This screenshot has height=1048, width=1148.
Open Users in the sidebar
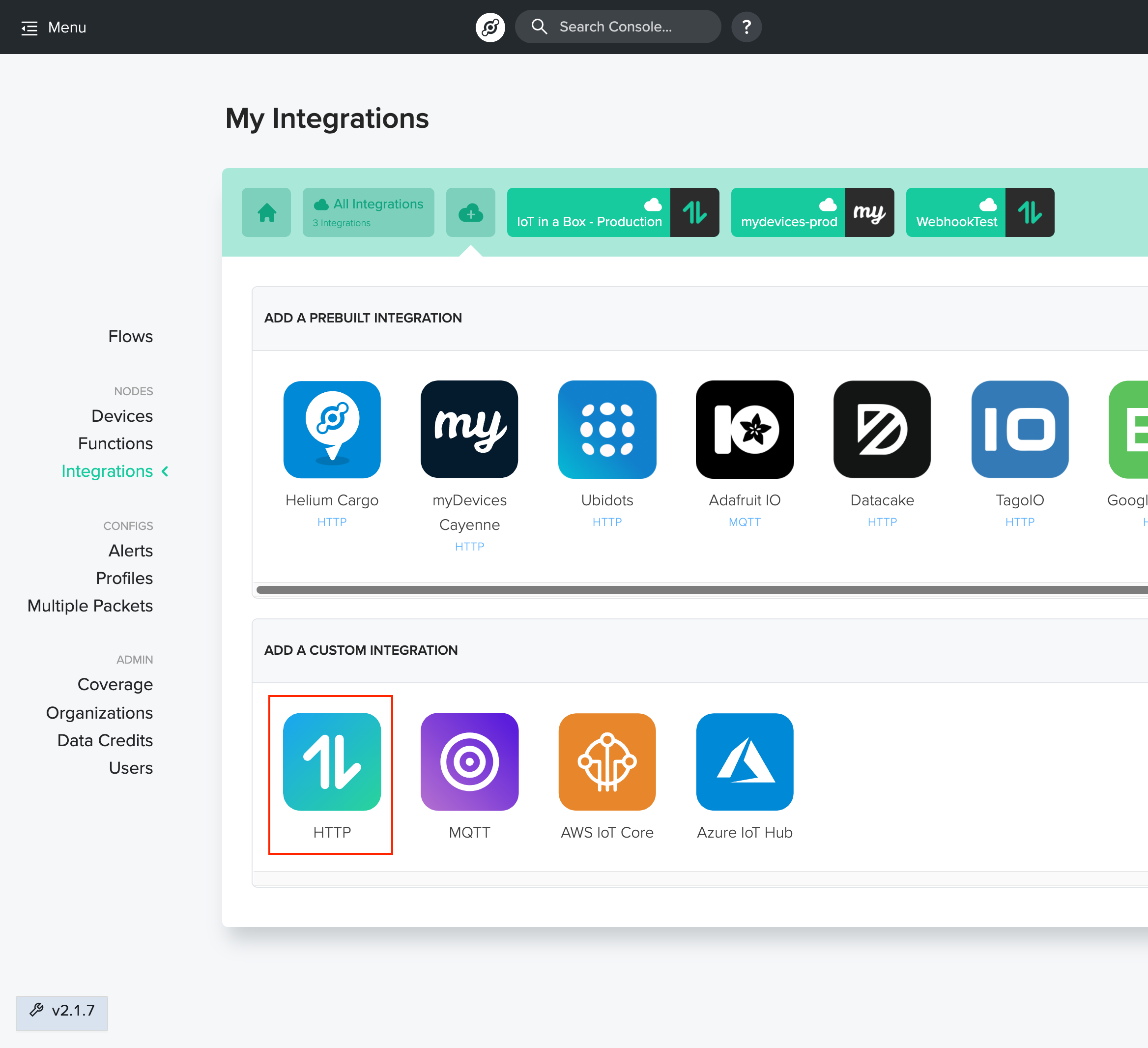pyautogui.click(x=131, y=768)
